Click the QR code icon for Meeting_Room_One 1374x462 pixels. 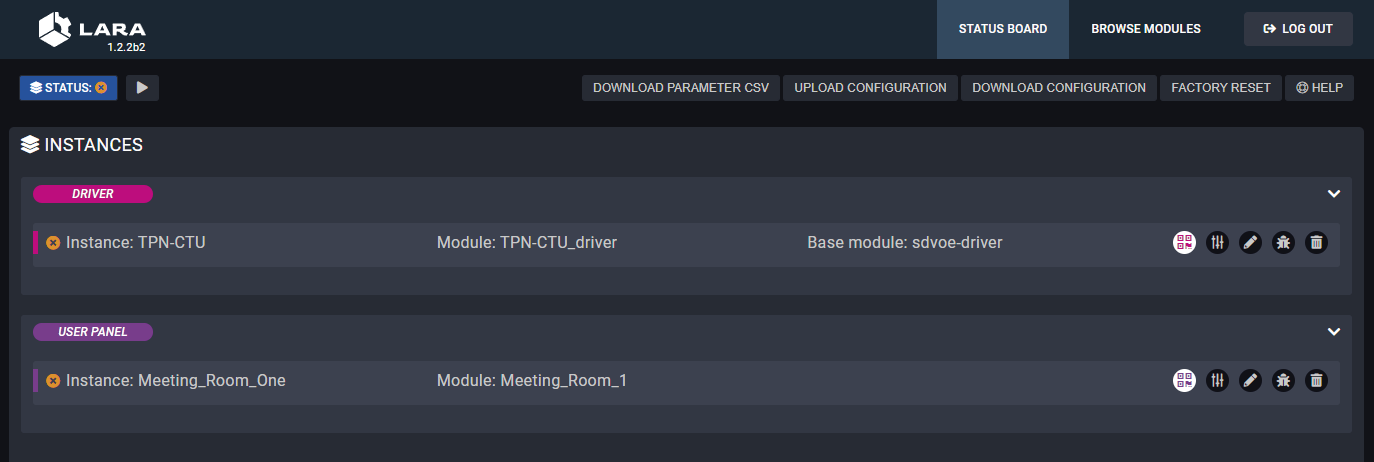[1184, 380]
